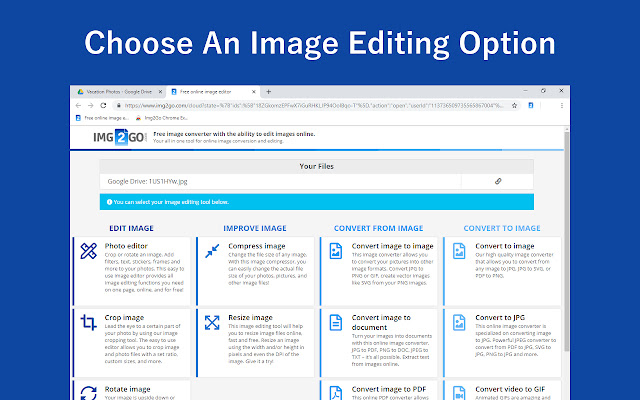Select the Crop image icon
Screen dimensions: 640x400
[89, 322]
